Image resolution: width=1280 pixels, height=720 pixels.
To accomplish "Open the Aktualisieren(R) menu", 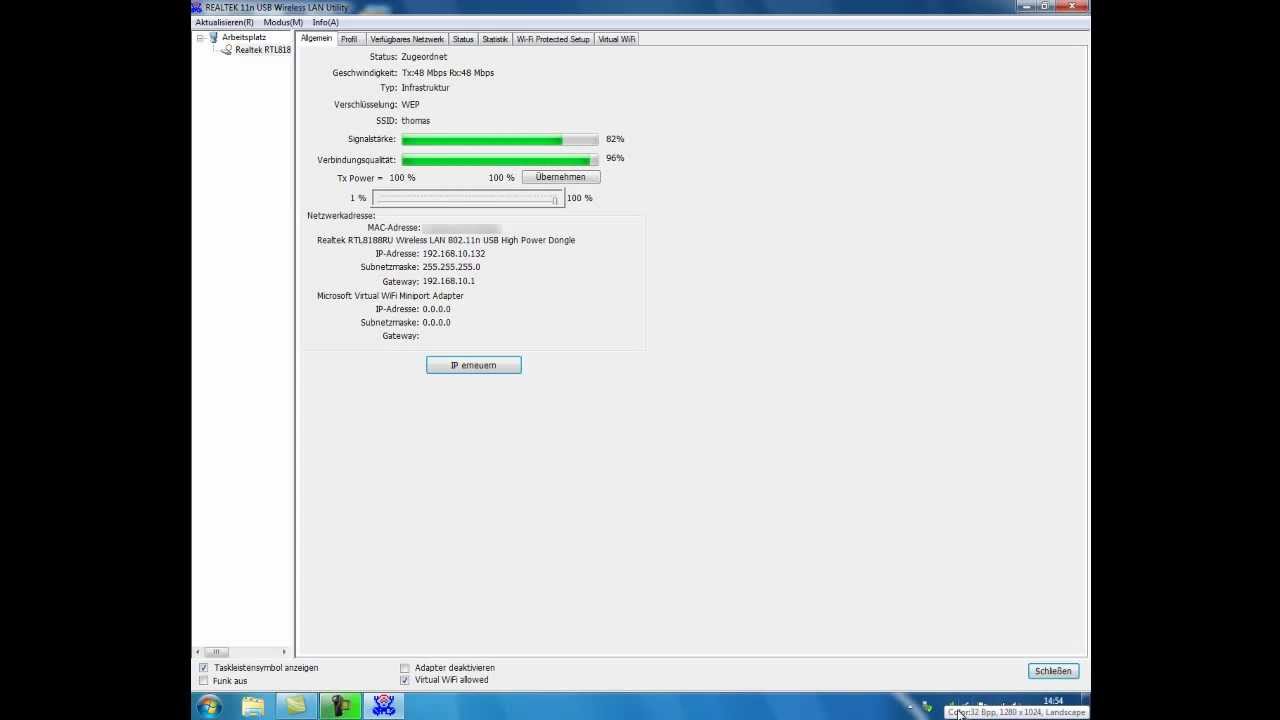I will tap(224, 22).
